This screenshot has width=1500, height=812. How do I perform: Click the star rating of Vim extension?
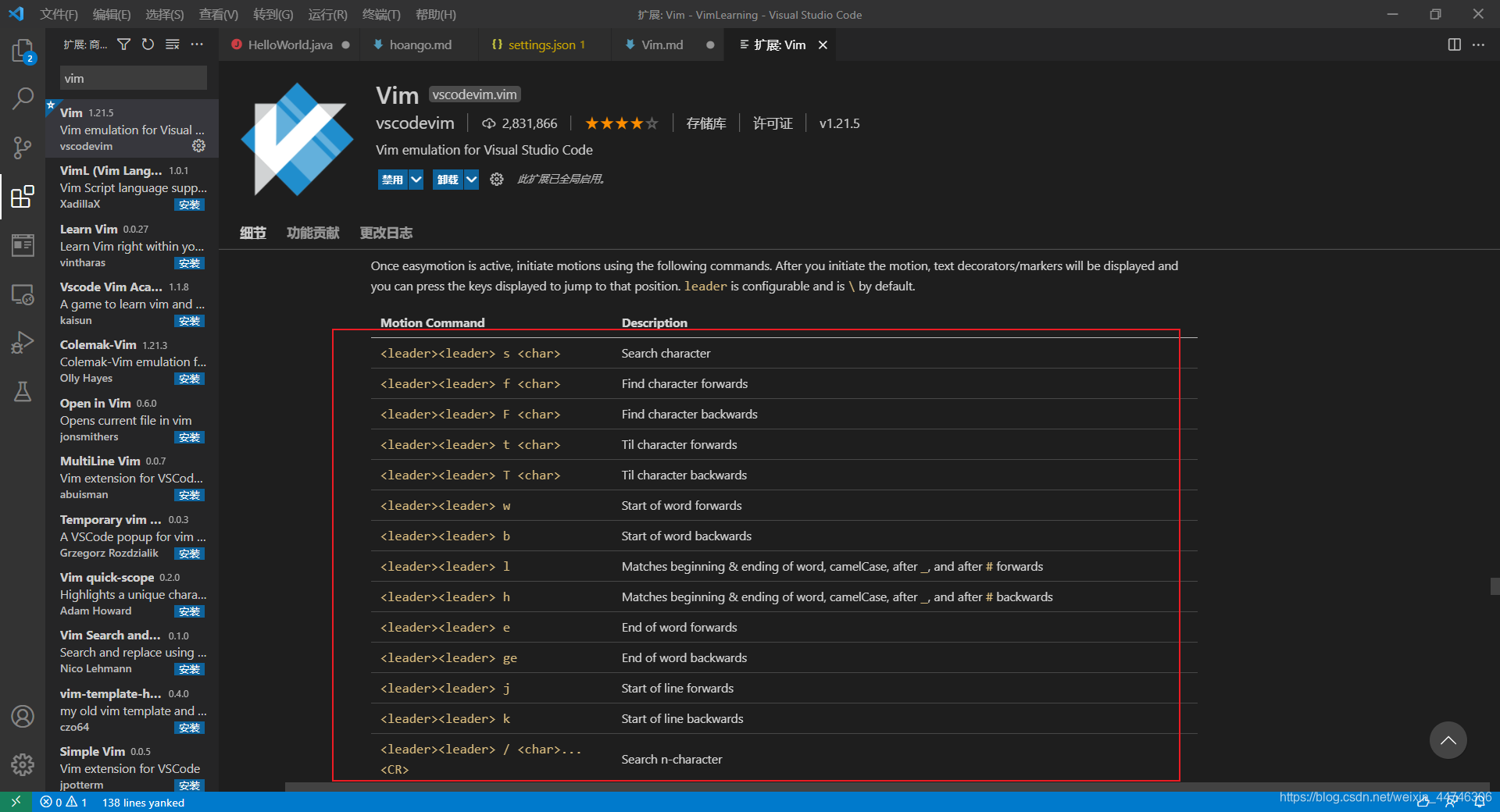(621, 123)
